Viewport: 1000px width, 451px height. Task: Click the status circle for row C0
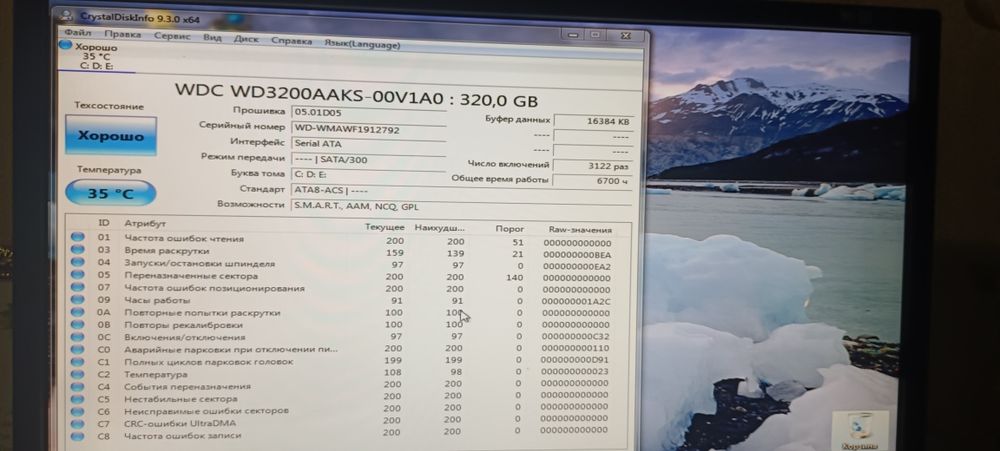point(77,349)
